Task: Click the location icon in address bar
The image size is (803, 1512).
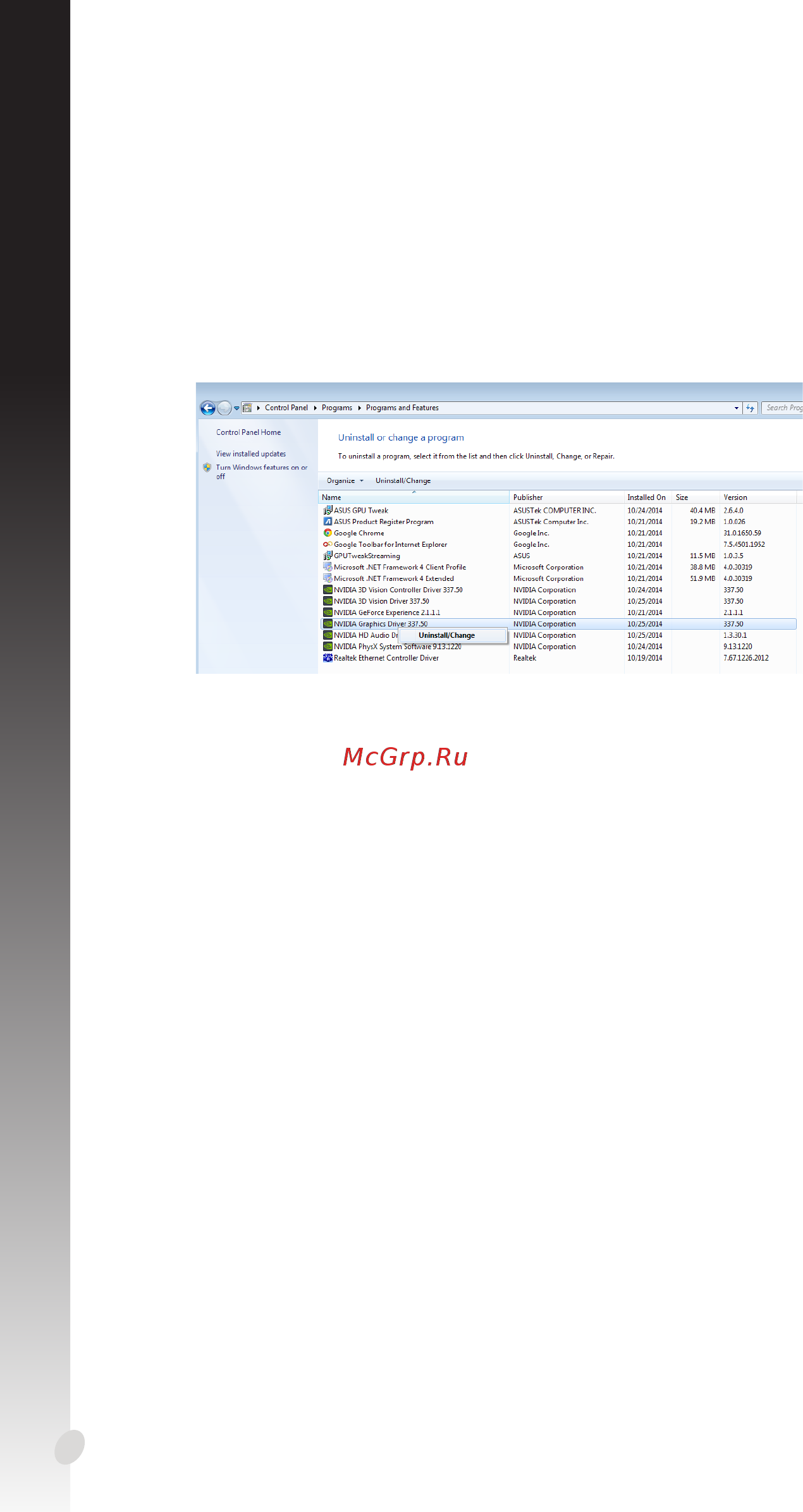Action: [247, 408]
